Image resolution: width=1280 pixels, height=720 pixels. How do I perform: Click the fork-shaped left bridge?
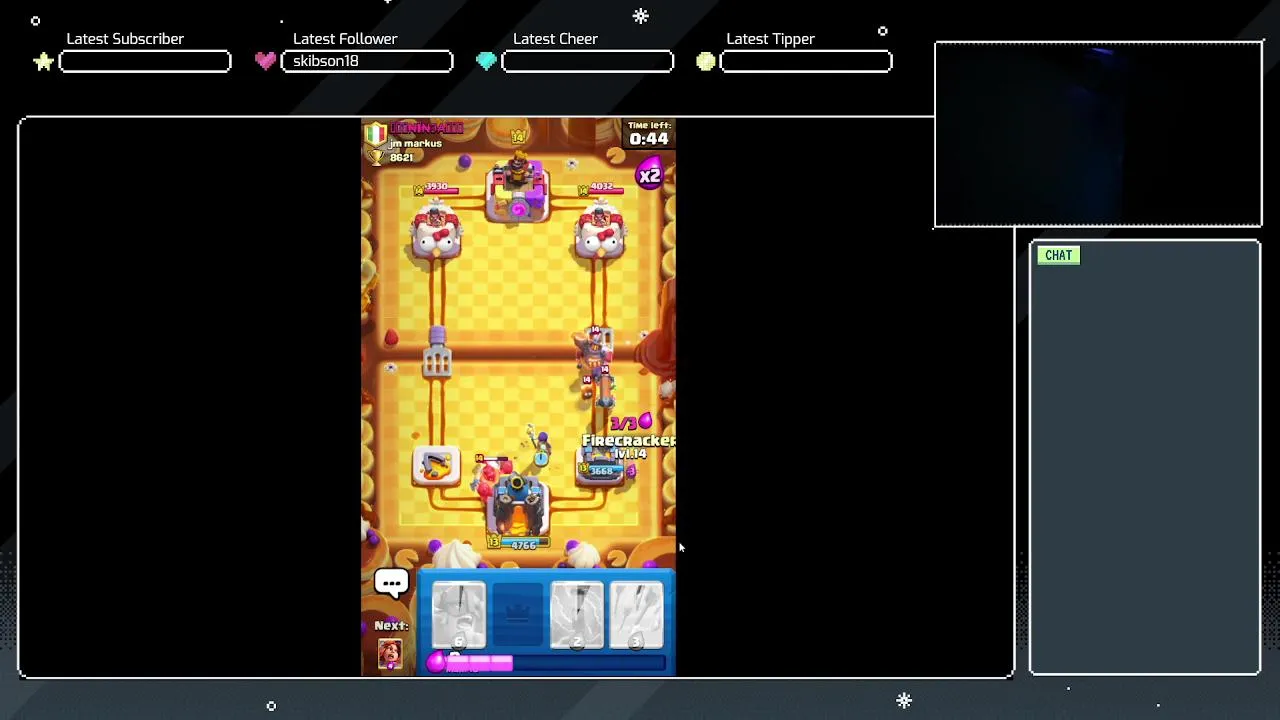(437, 351)
